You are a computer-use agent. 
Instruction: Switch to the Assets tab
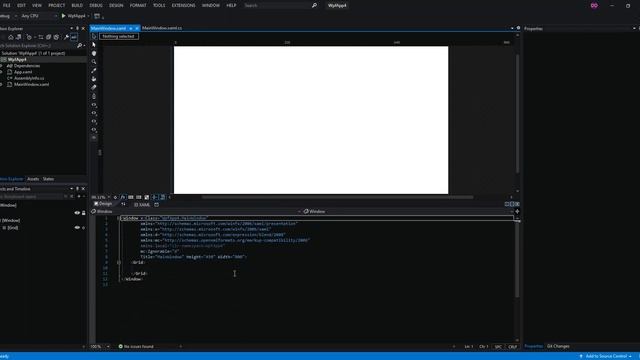pos(33,179)
